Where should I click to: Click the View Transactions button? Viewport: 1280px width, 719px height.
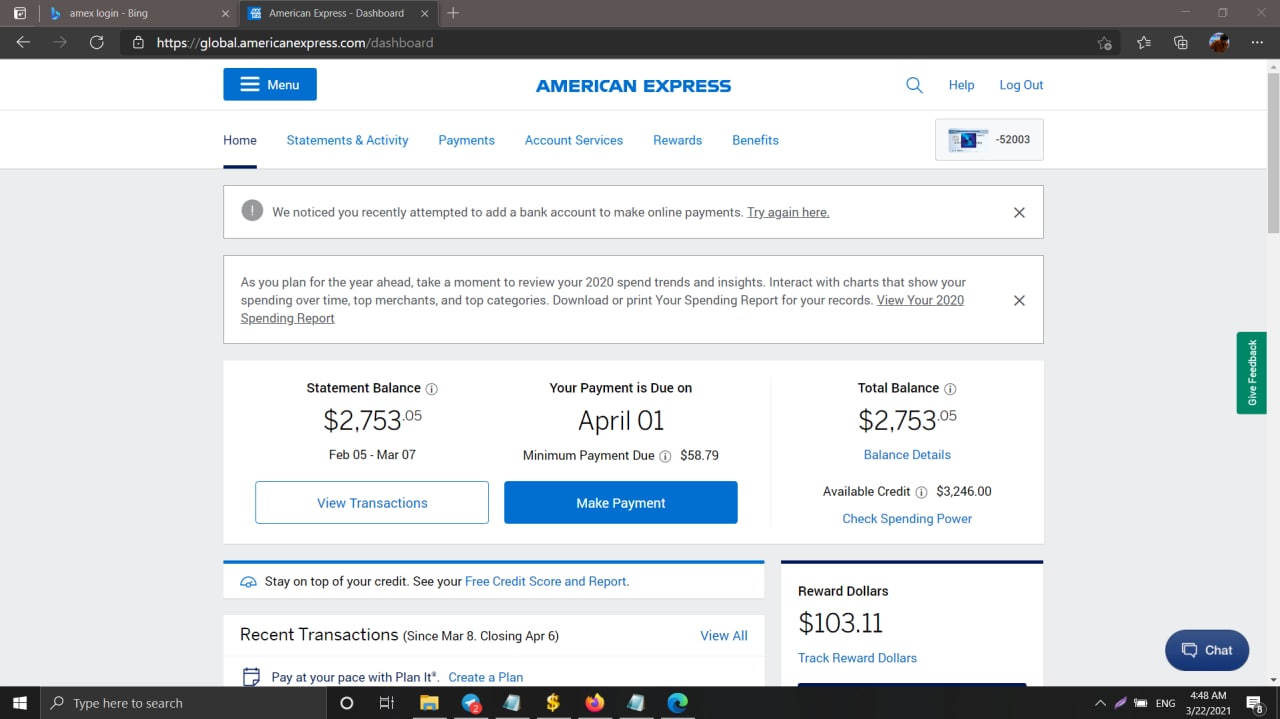(372, 503)
